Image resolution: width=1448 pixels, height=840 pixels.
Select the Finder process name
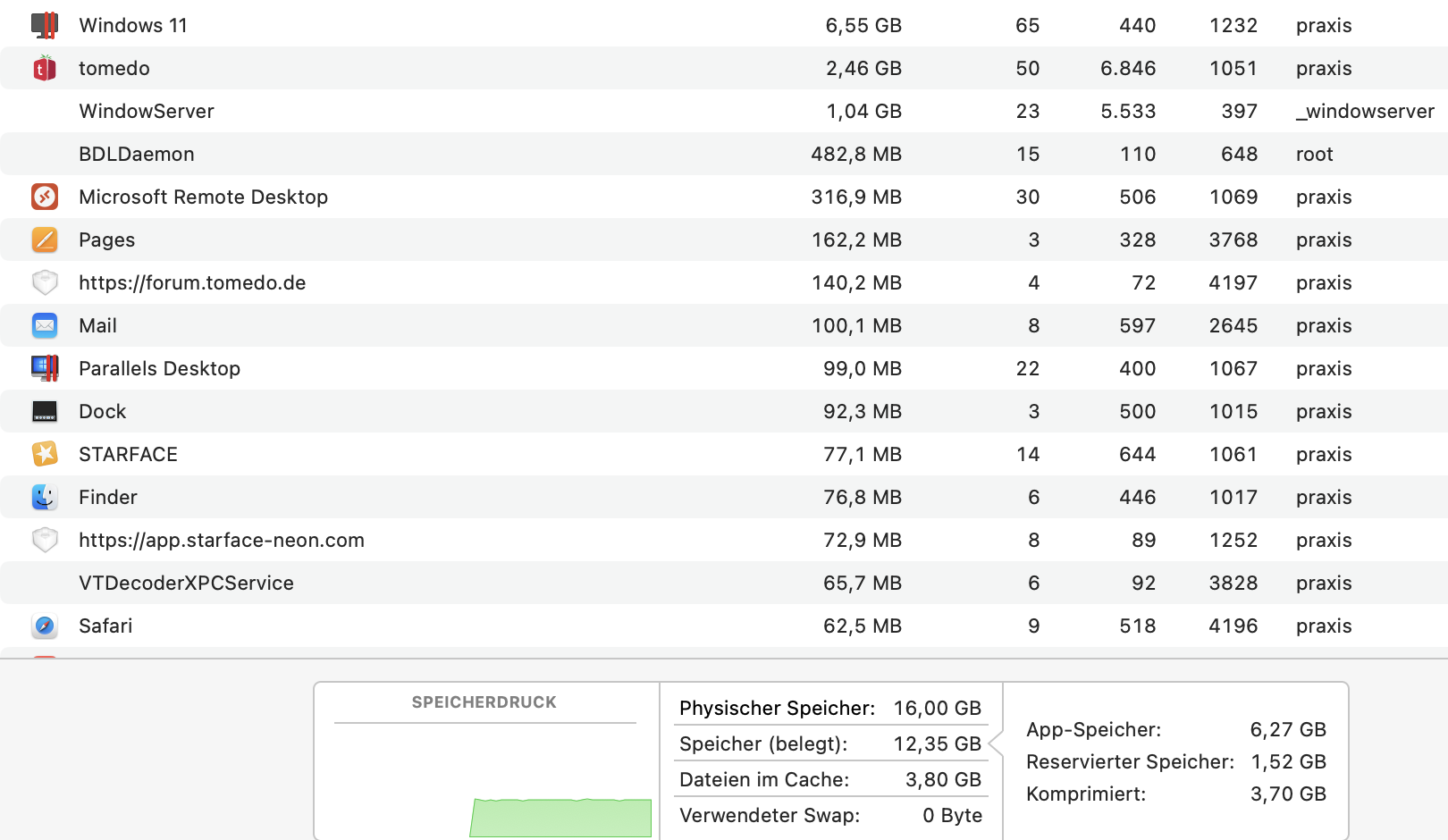tap(108, 497)
